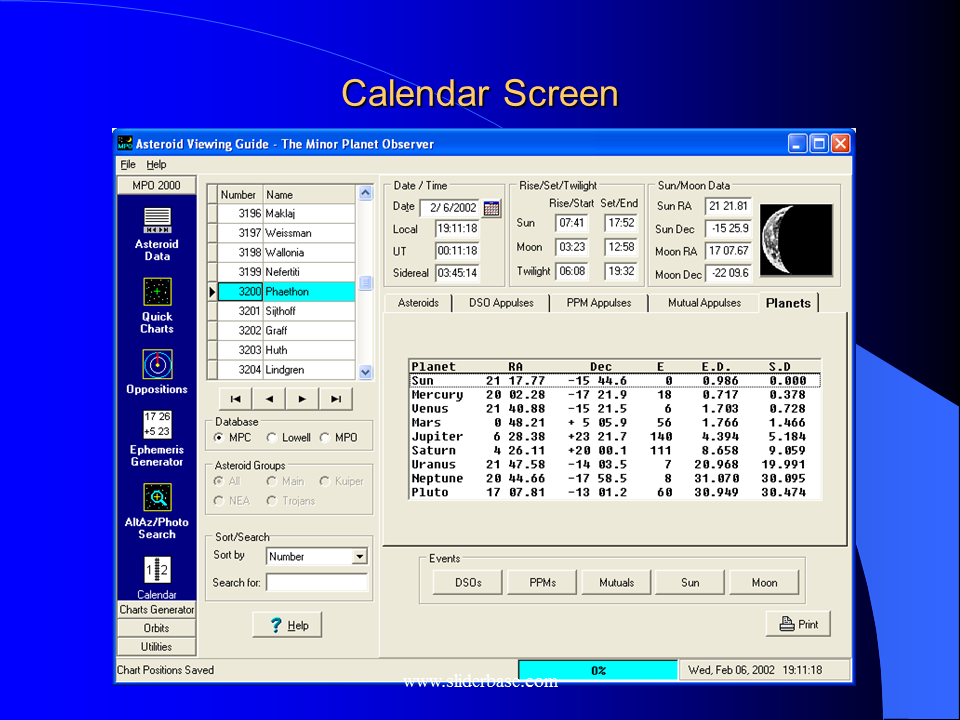
Task: Jump to last record navigation arrow
Action: click(336, 399)
